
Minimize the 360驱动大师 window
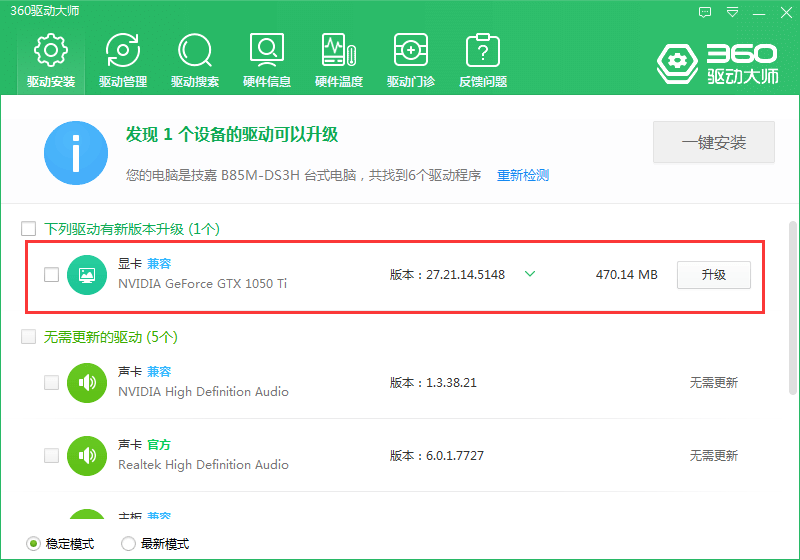coord(759,13)
